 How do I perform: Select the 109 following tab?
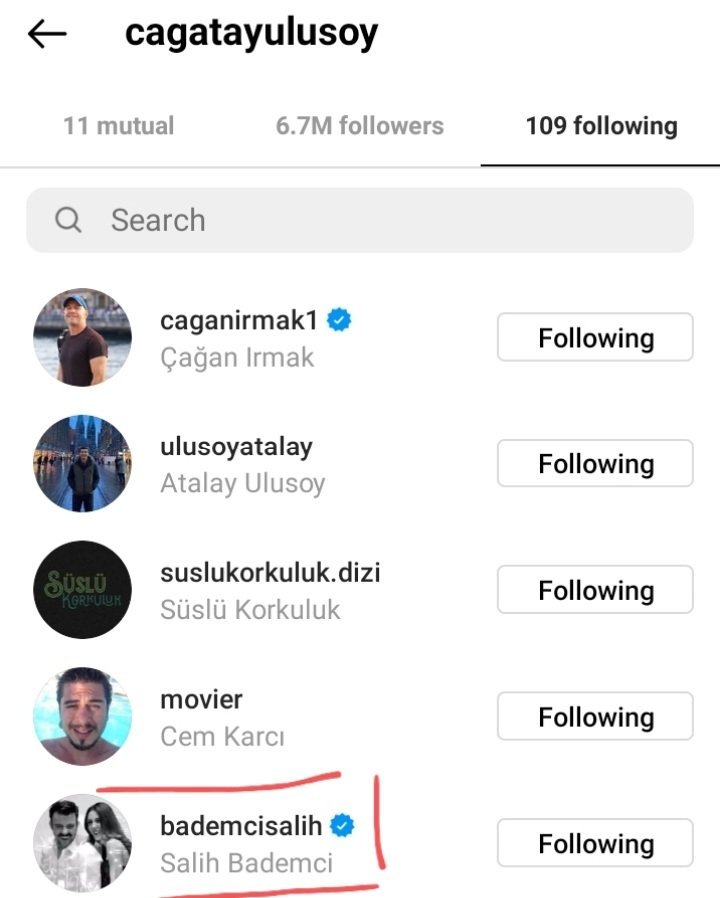(x=601, y=126)
